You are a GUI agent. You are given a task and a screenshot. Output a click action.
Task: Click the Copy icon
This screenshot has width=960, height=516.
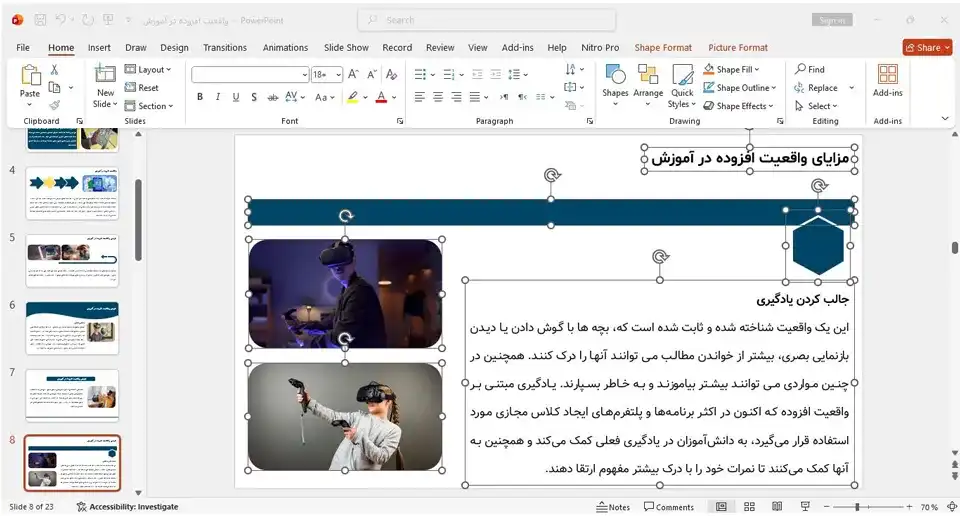tap(54, 88)
